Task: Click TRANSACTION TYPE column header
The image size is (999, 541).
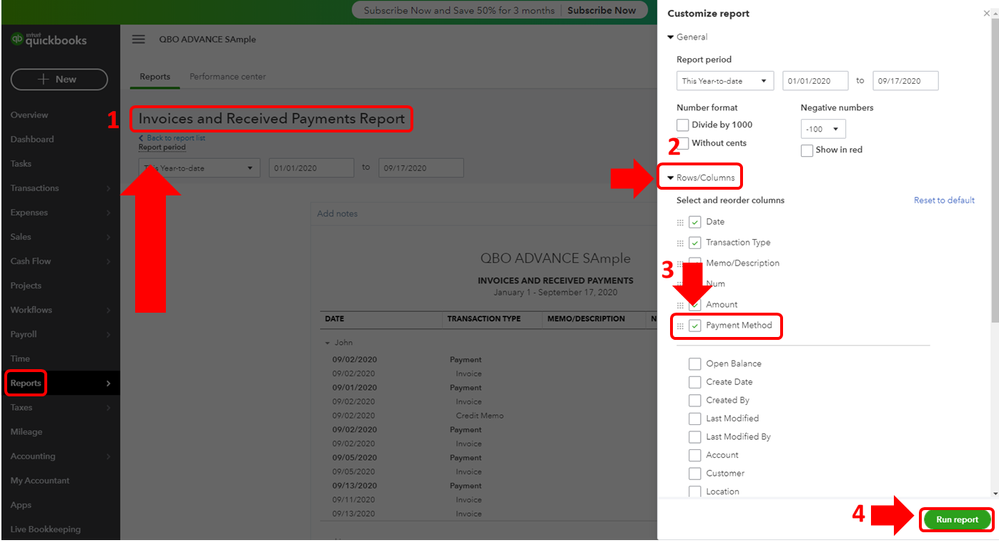Action: (x=484, y=319)
